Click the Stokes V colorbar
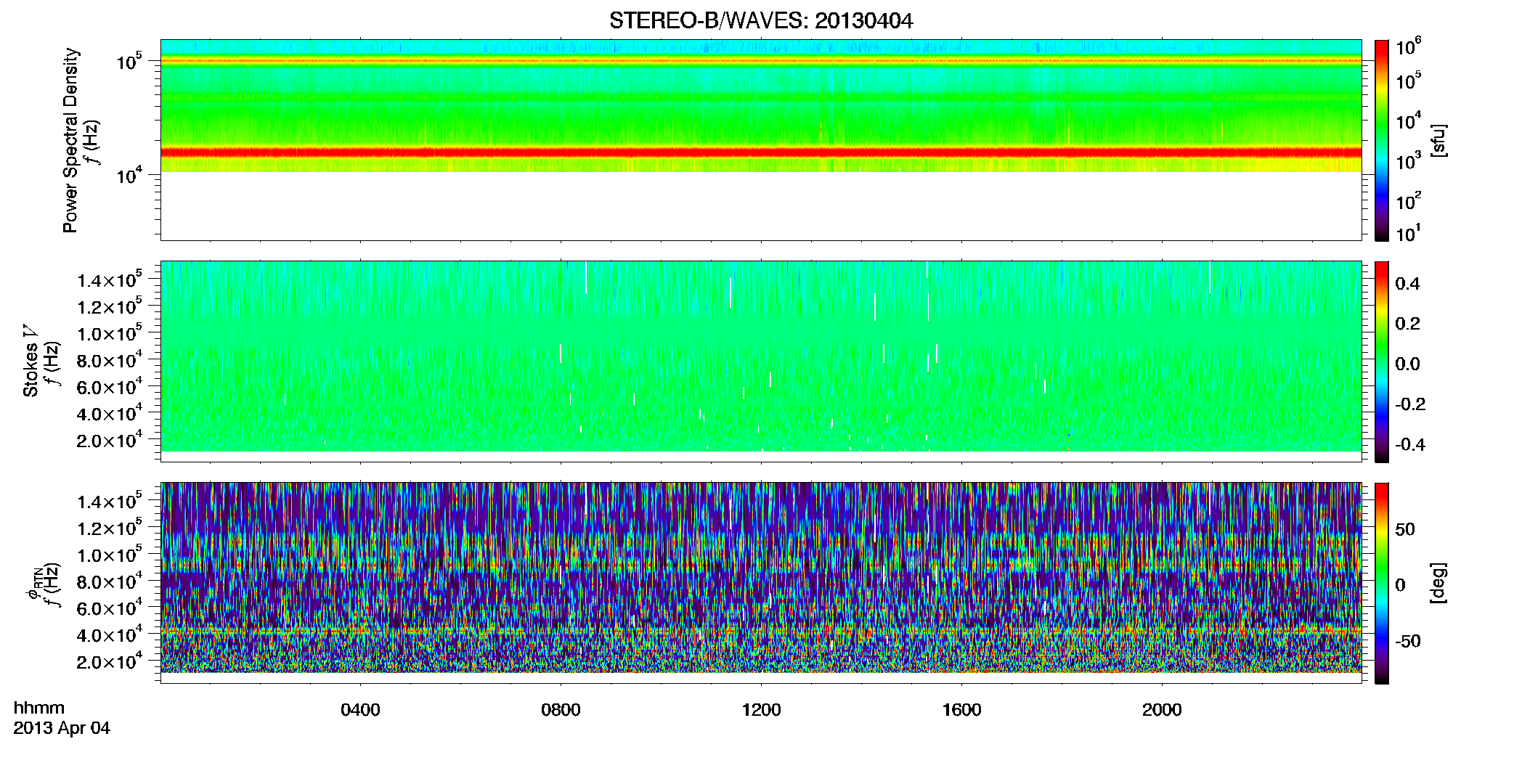 tap(1382, 362)
